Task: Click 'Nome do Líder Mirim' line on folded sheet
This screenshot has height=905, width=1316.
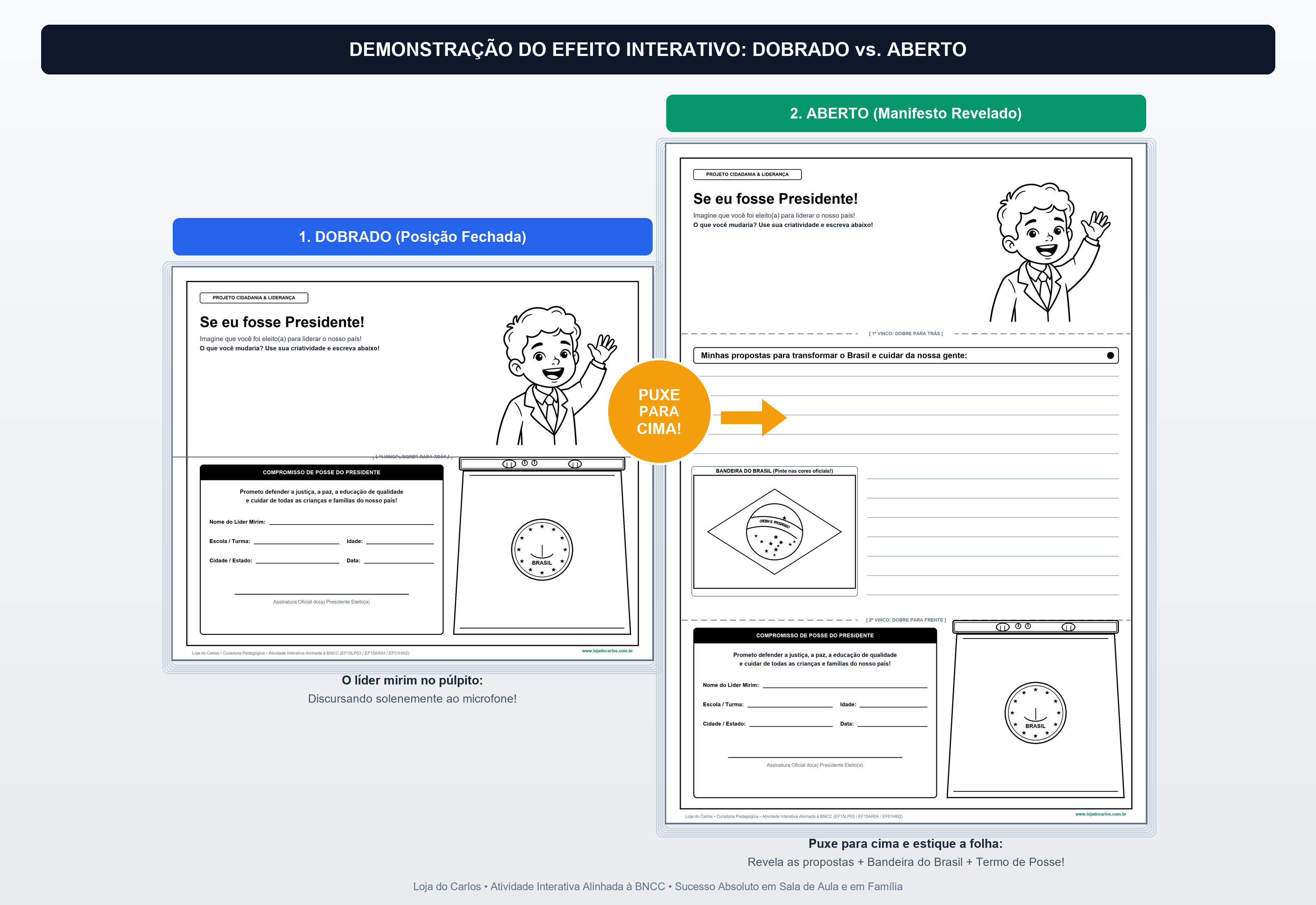Action: pos(351,524)
